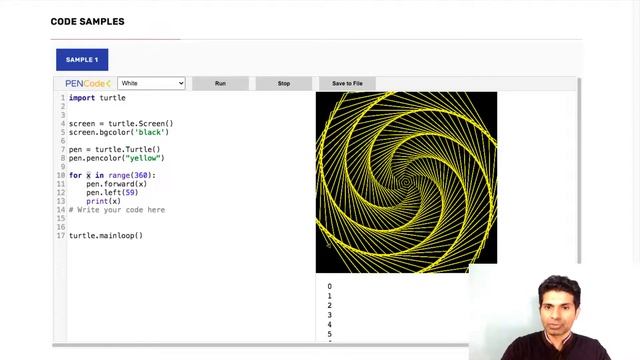
Task: Click the PENCode logo
Action: (88, 83)
